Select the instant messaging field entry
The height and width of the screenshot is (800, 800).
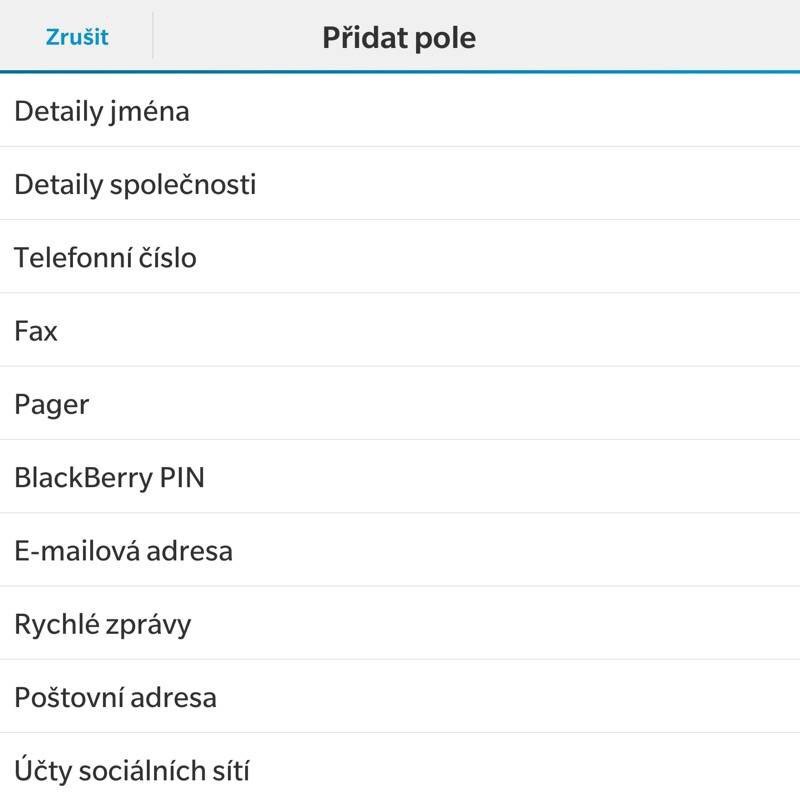pyautogui.click(x=400, y=623)
